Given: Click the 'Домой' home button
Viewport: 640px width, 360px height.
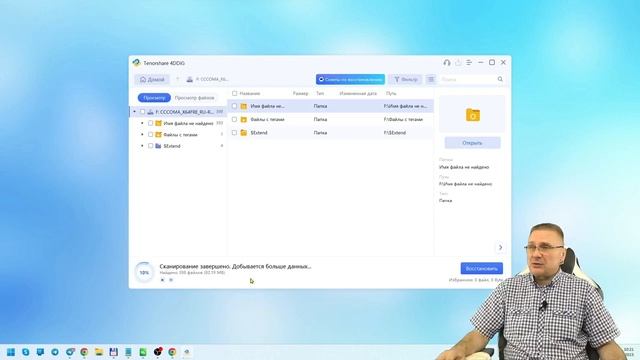Looking at the screenshot, I should coord(152,79).
